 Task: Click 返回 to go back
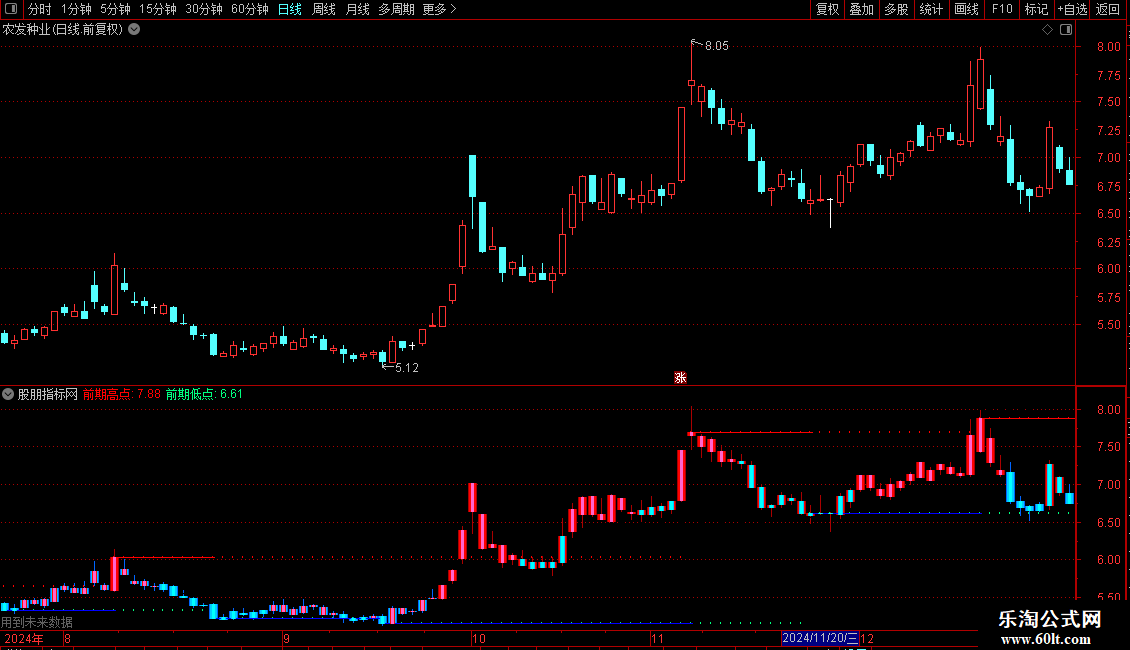(x=1108, y=9)
